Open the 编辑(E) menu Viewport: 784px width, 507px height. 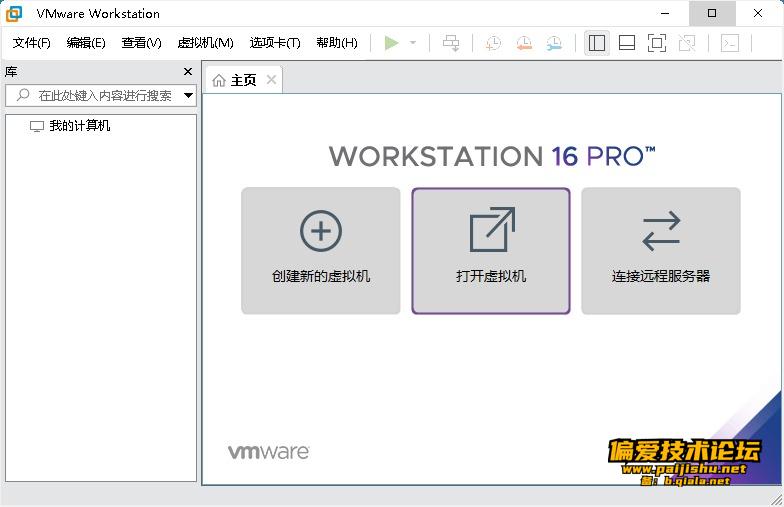[x=86, y=43]
